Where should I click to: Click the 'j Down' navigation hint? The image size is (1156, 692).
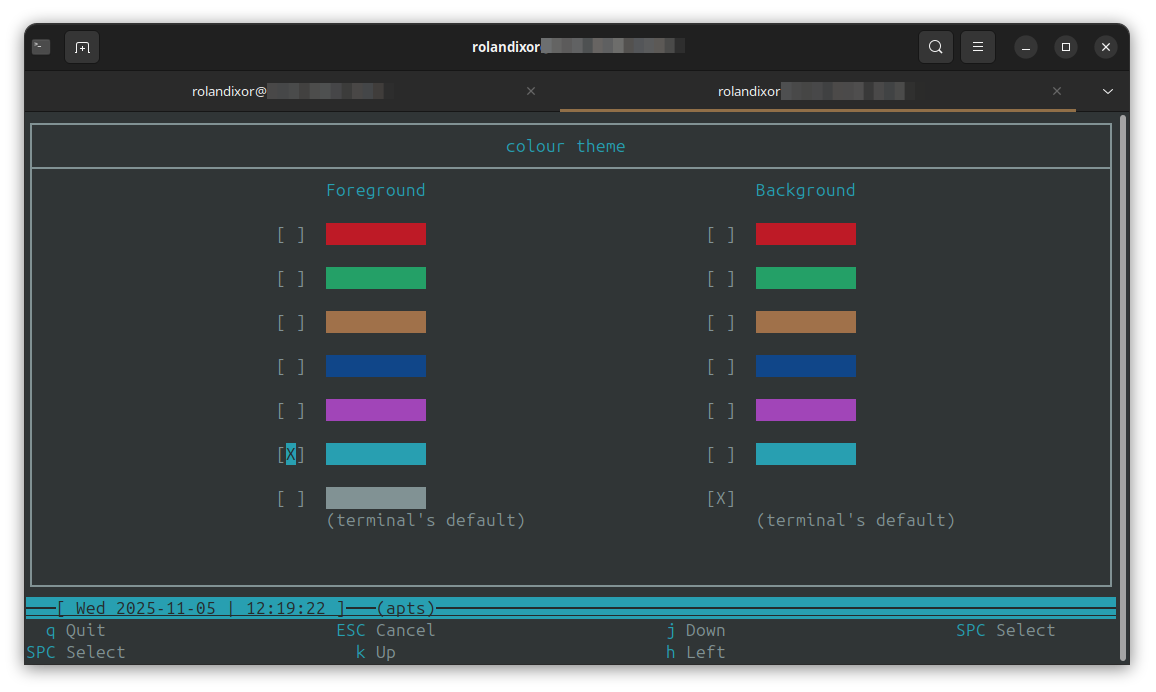pos(696,630)
